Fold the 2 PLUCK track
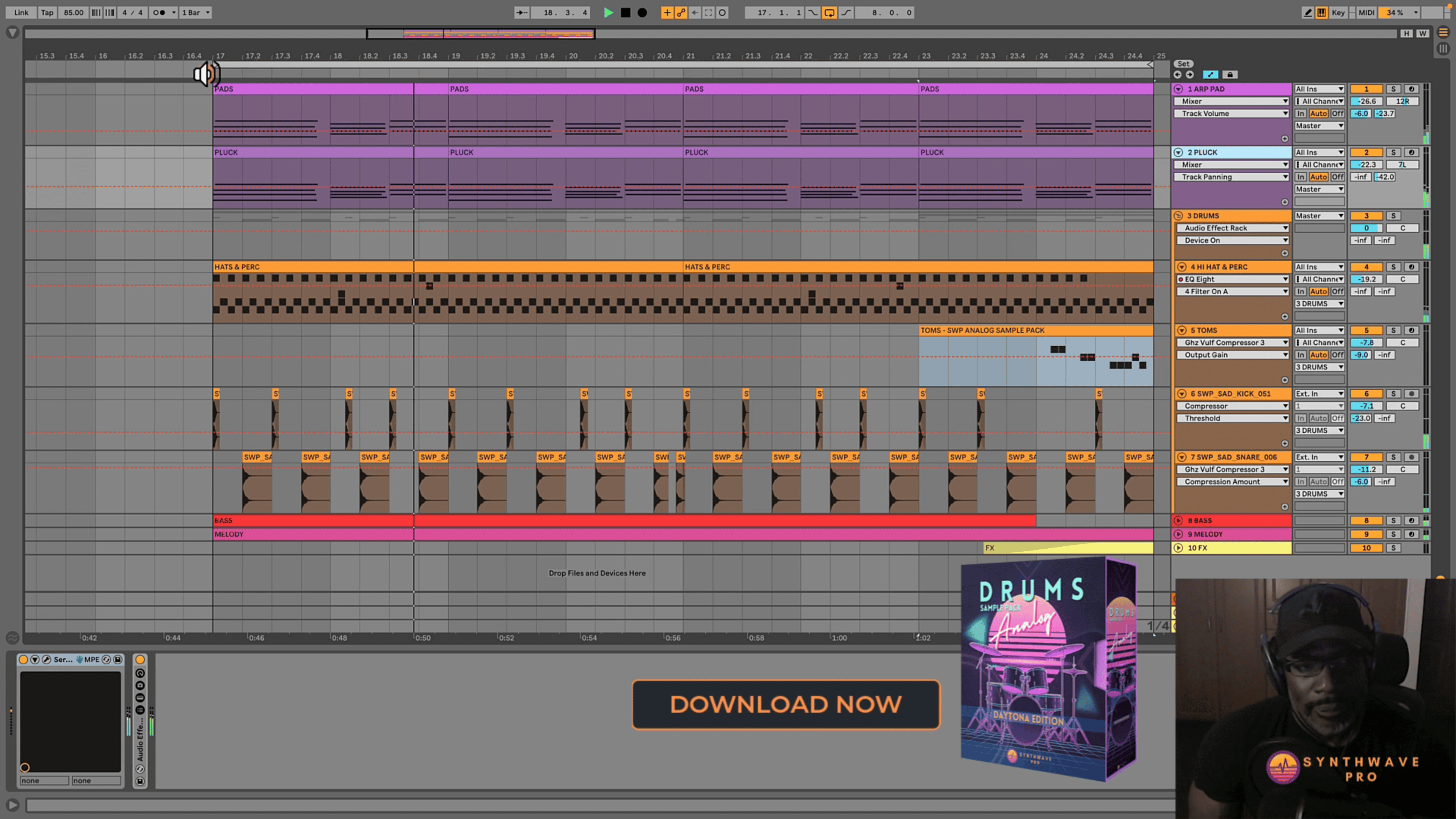This screenshot has height=819, width=1456. point(1178,152)
